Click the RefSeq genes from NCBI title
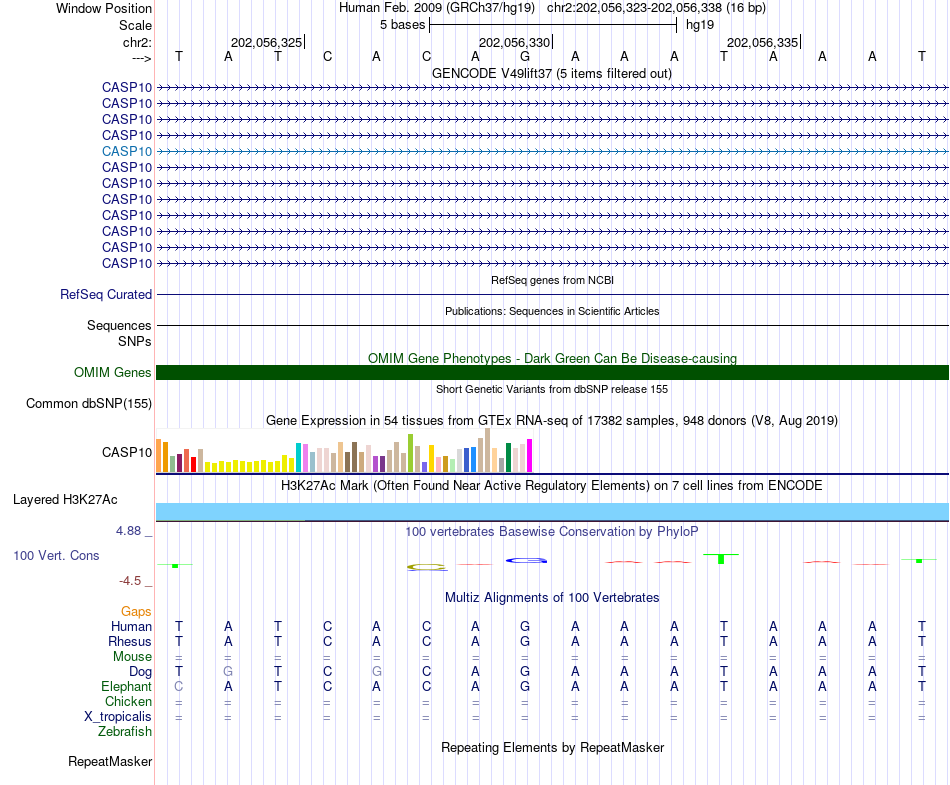Image resolution: width=950 pixels, height=785 pixels. coord(552,280)
